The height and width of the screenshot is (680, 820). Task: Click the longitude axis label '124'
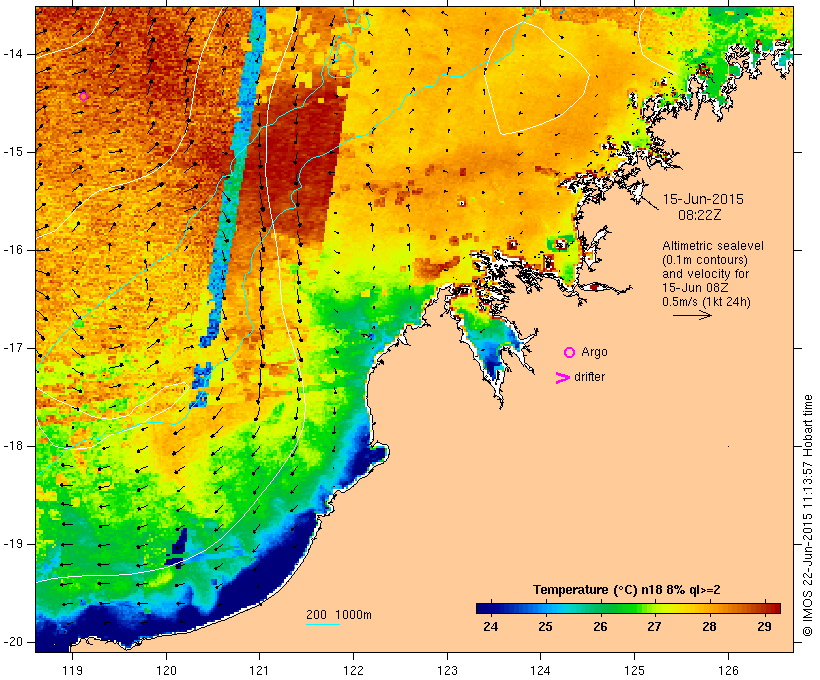pyautogui.click(x=541, y=670)
